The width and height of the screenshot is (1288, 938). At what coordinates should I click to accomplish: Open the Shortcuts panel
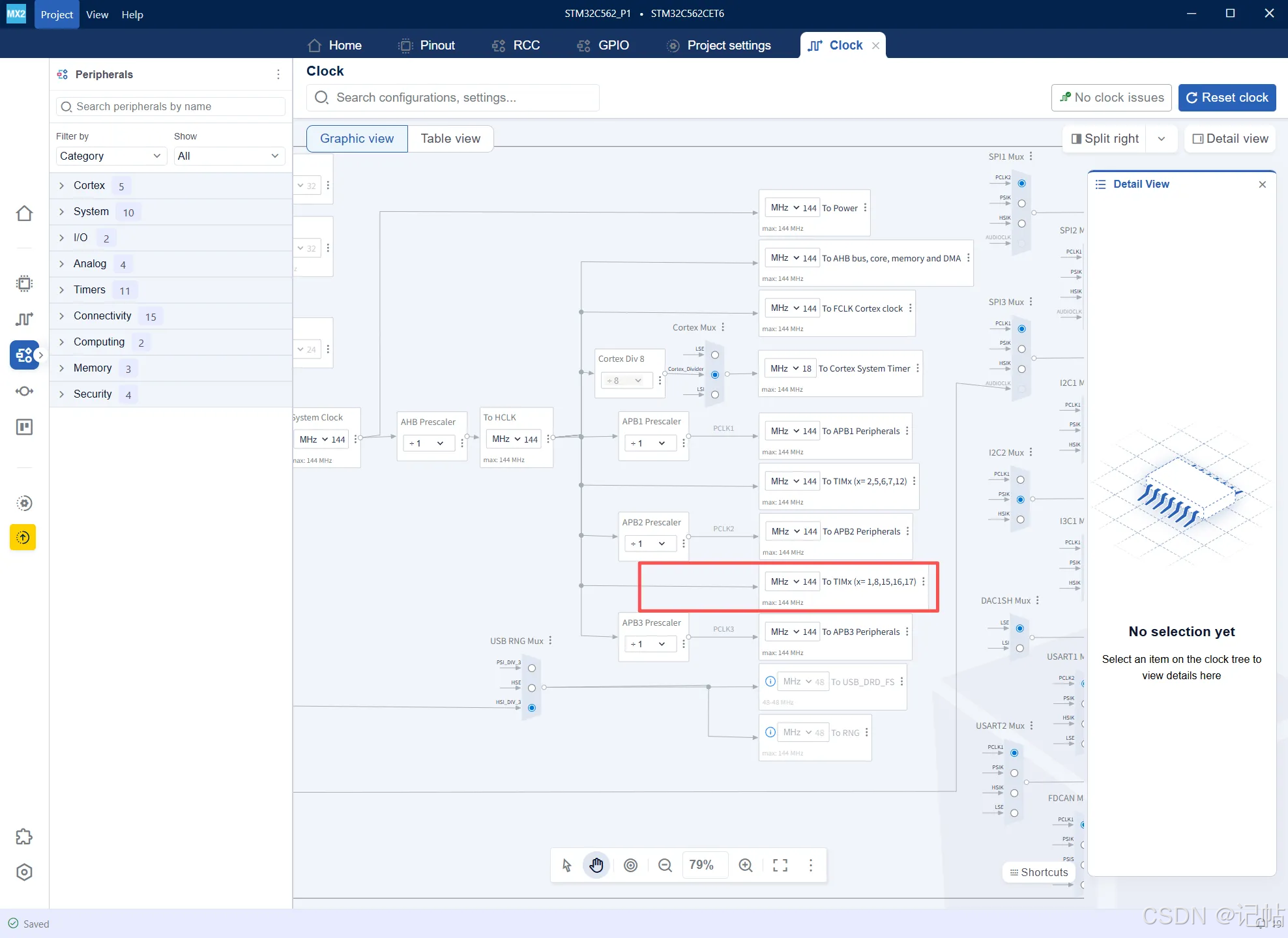pos(1039,872)
